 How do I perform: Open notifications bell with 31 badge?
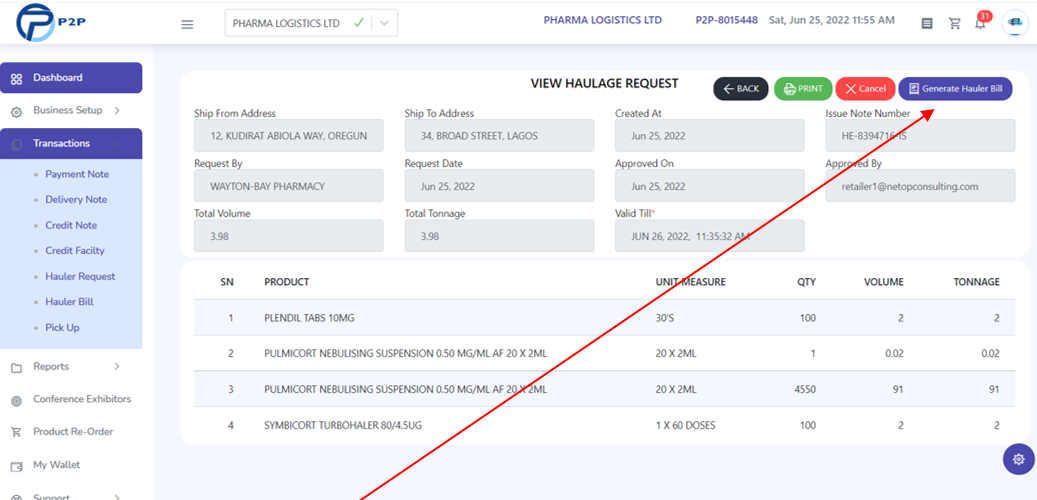981,22
